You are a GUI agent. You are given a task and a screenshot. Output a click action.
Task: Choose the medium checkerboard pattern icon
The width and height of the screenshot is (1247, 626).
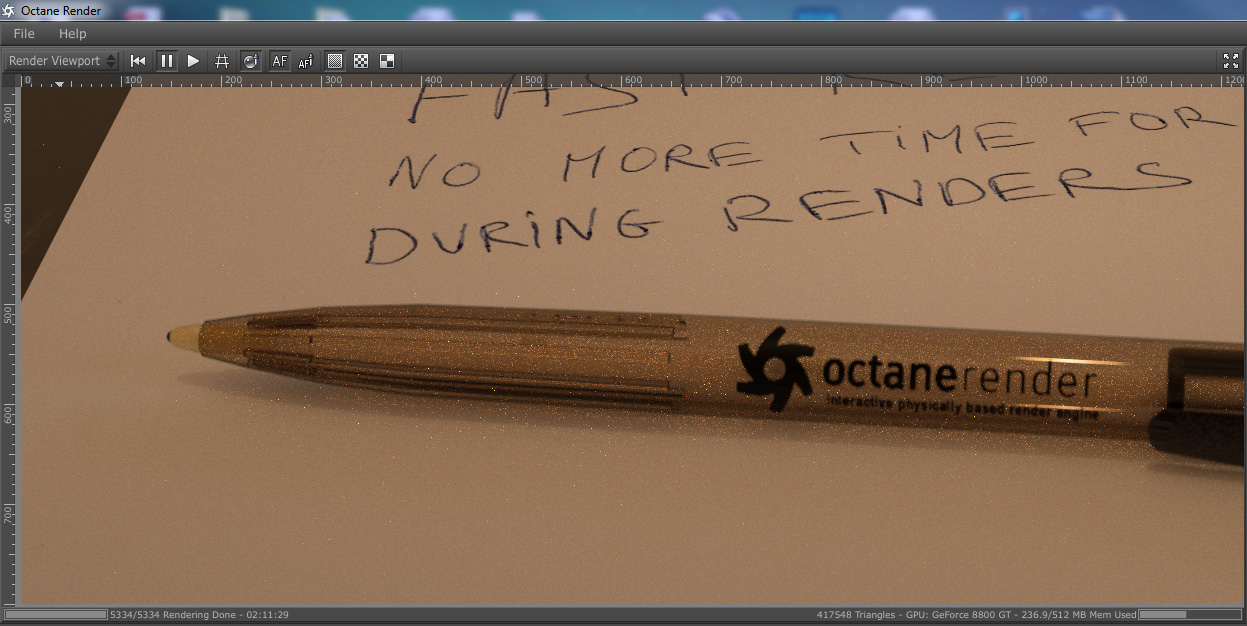[361, 61]
